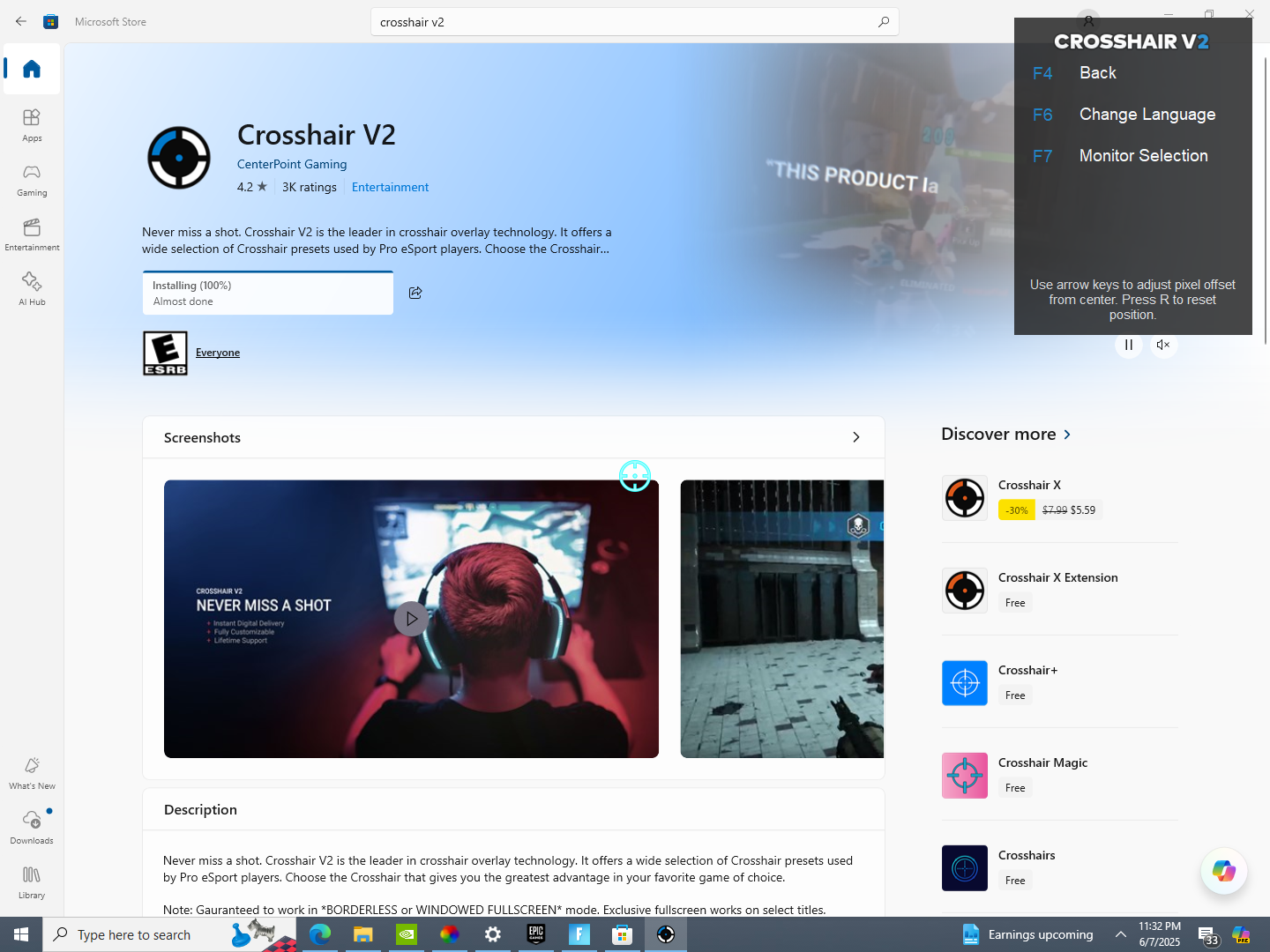1270x952 pixels.
Task: Open the second gameplay screenshot thumbnail
Action: 782,619
